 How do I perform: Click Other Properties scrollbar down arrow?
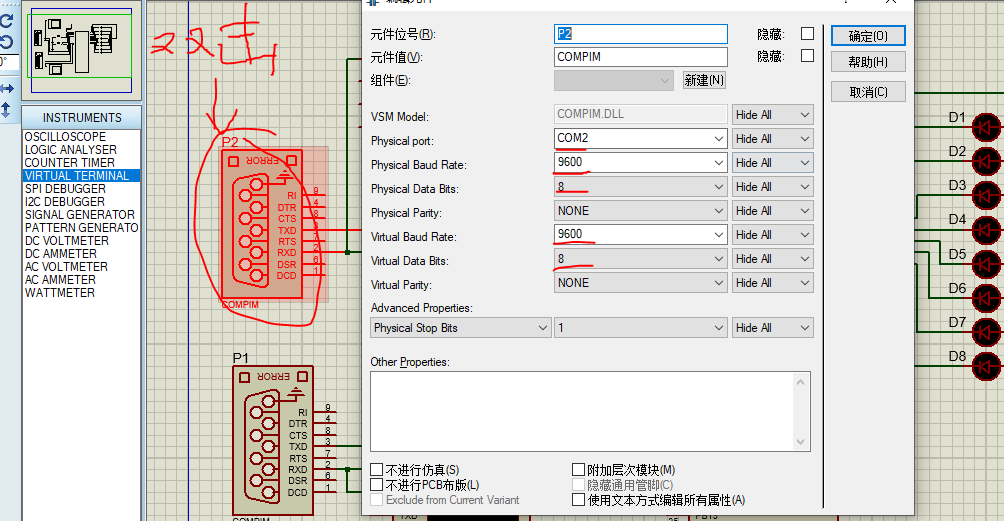tap(800, 442)
